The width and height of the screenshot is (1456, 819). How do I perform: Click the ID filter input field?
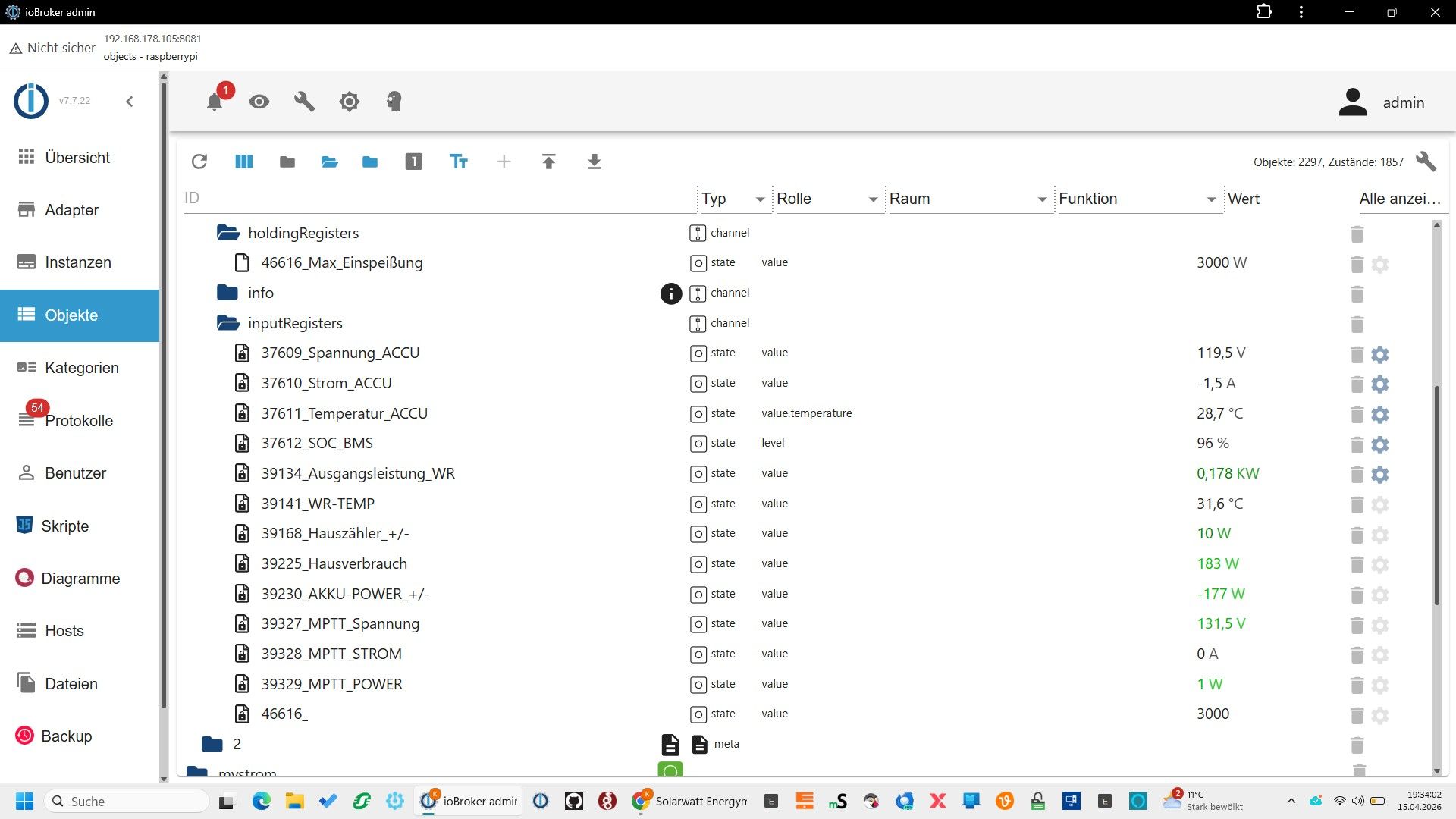point(438,198)
